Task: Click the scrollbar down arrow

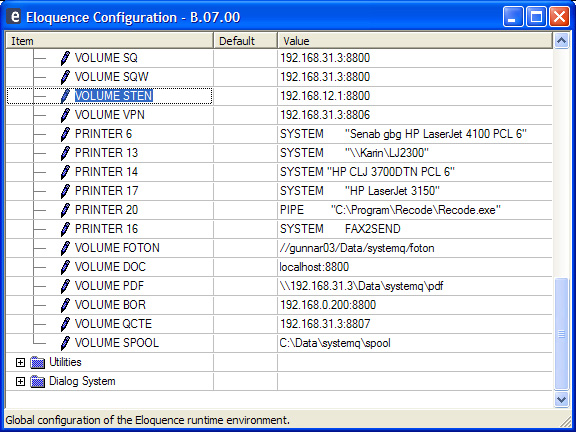Action: pos(561,399)
